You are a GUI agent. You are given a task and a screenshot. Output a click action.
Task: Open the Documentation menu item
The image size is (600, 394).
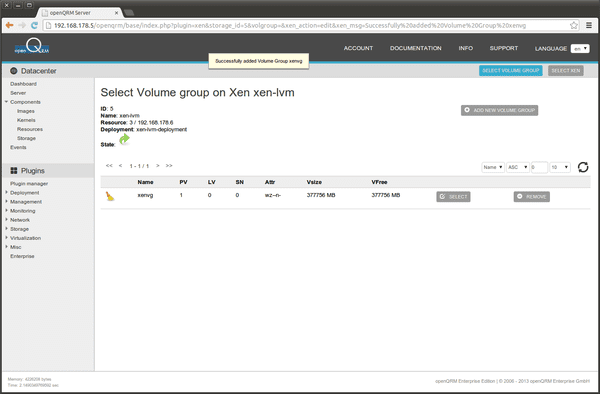point(416,48)
